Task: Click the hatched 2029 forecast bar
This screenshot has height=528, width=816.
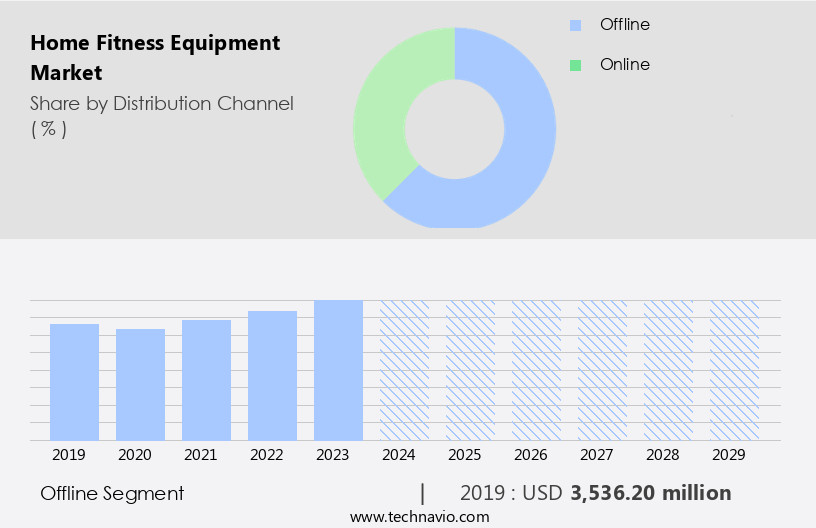Action: (734, 370)
